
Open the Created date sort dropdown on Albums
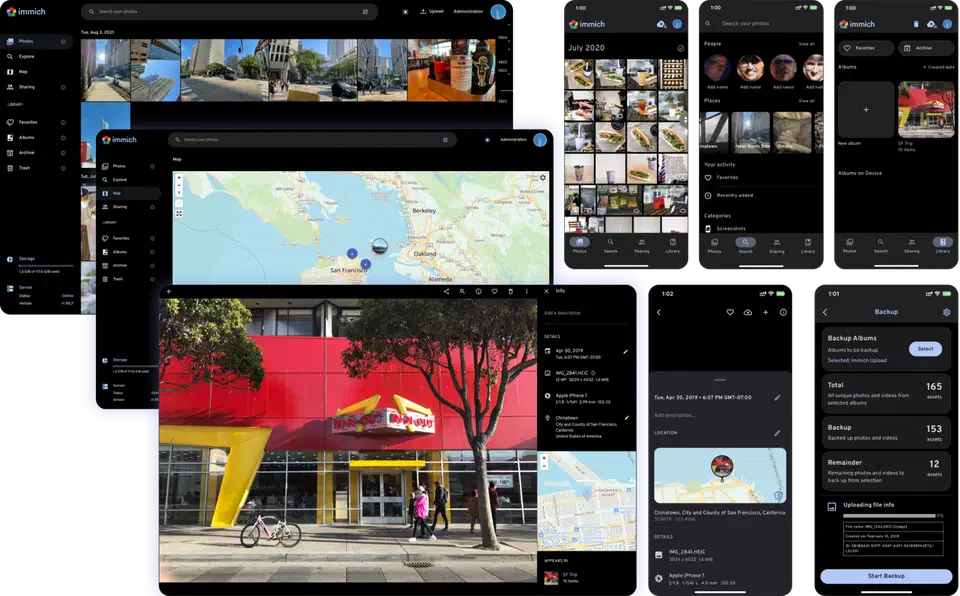point(941,66)
